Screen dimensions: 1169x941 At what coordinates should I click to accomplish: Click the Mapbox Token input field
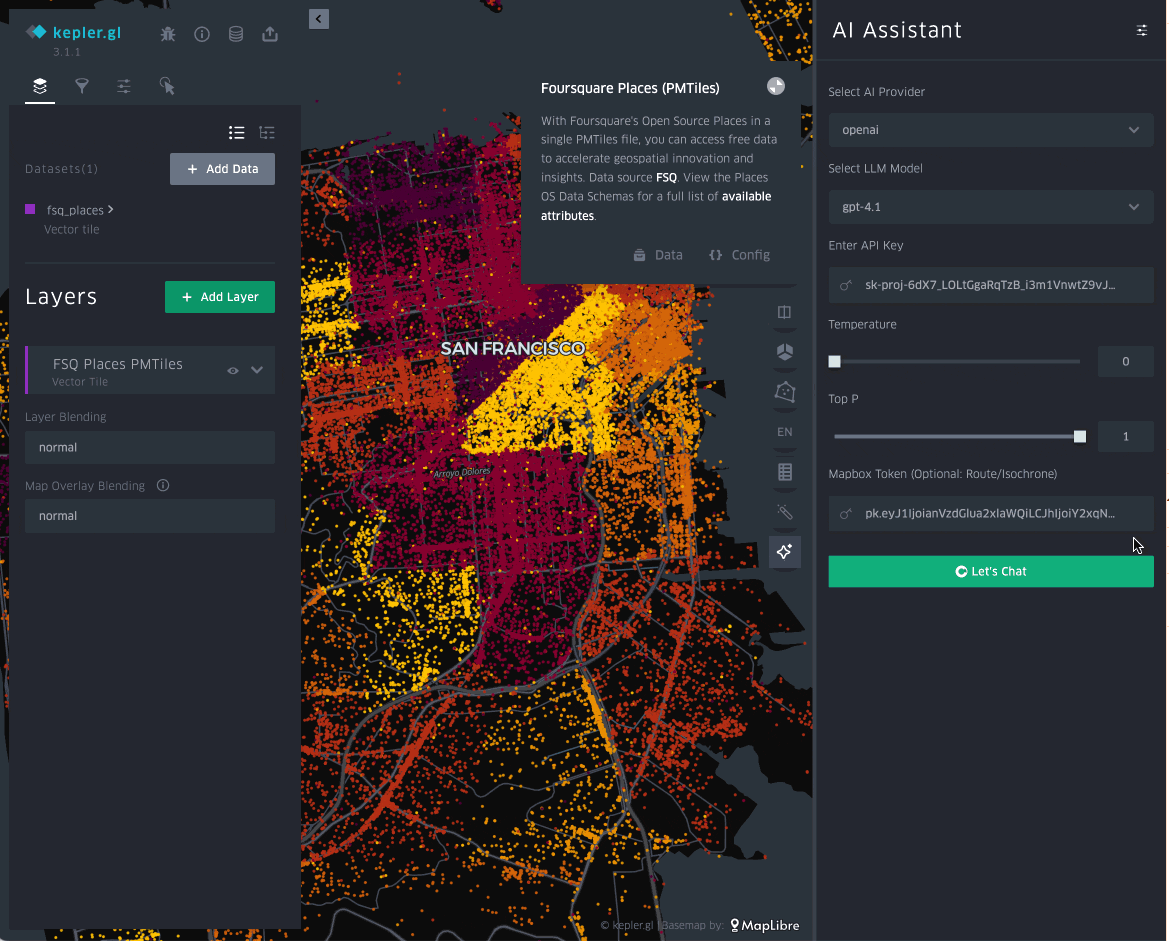991,514
